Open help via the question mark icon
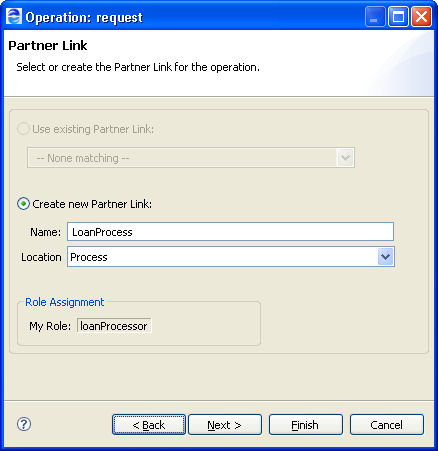 point(24,424)
